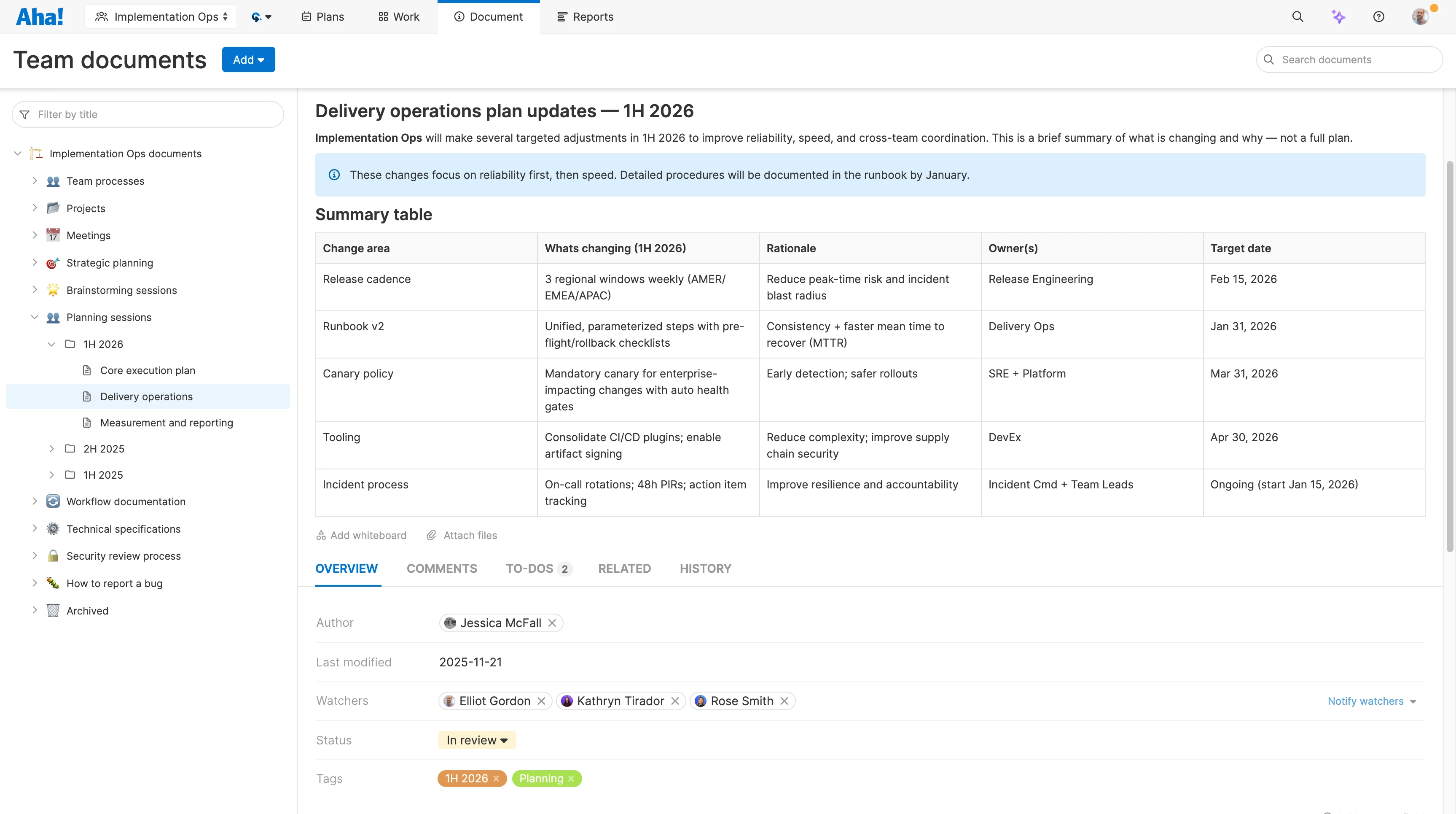This screenshot has width=1456, height=814.
Task: Open the Aha! AI assistant sparkle icon
Action: [1338, 16]
